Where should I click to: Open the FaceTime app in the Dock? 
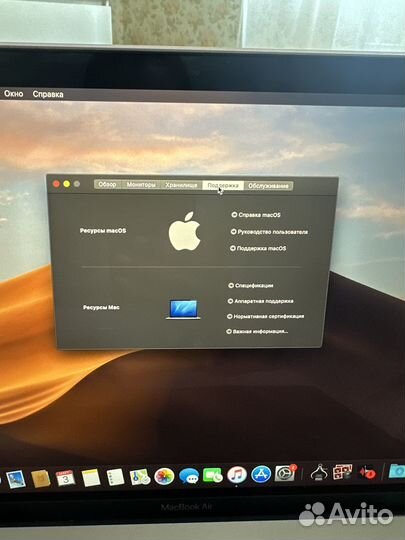[x=212, y=476]
